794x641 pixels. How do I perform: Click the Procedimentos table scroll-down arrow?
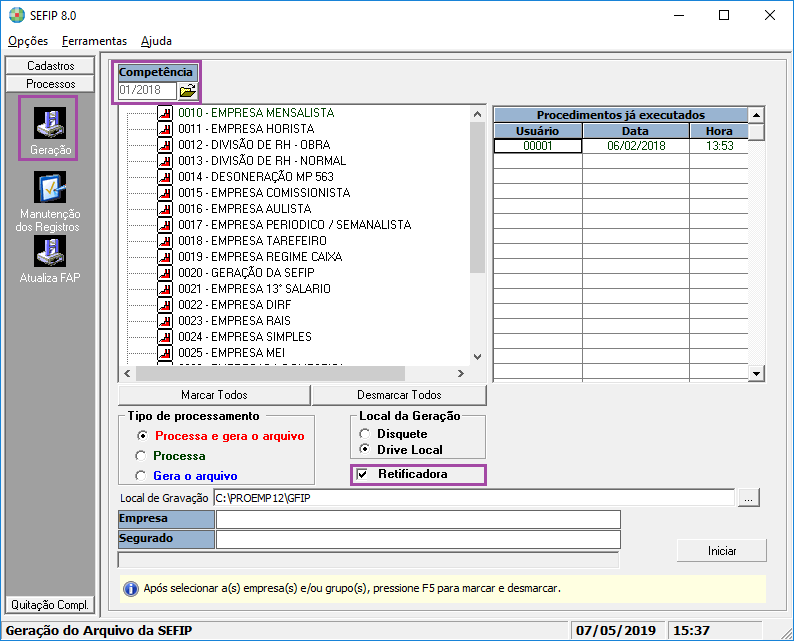[756, 374]
